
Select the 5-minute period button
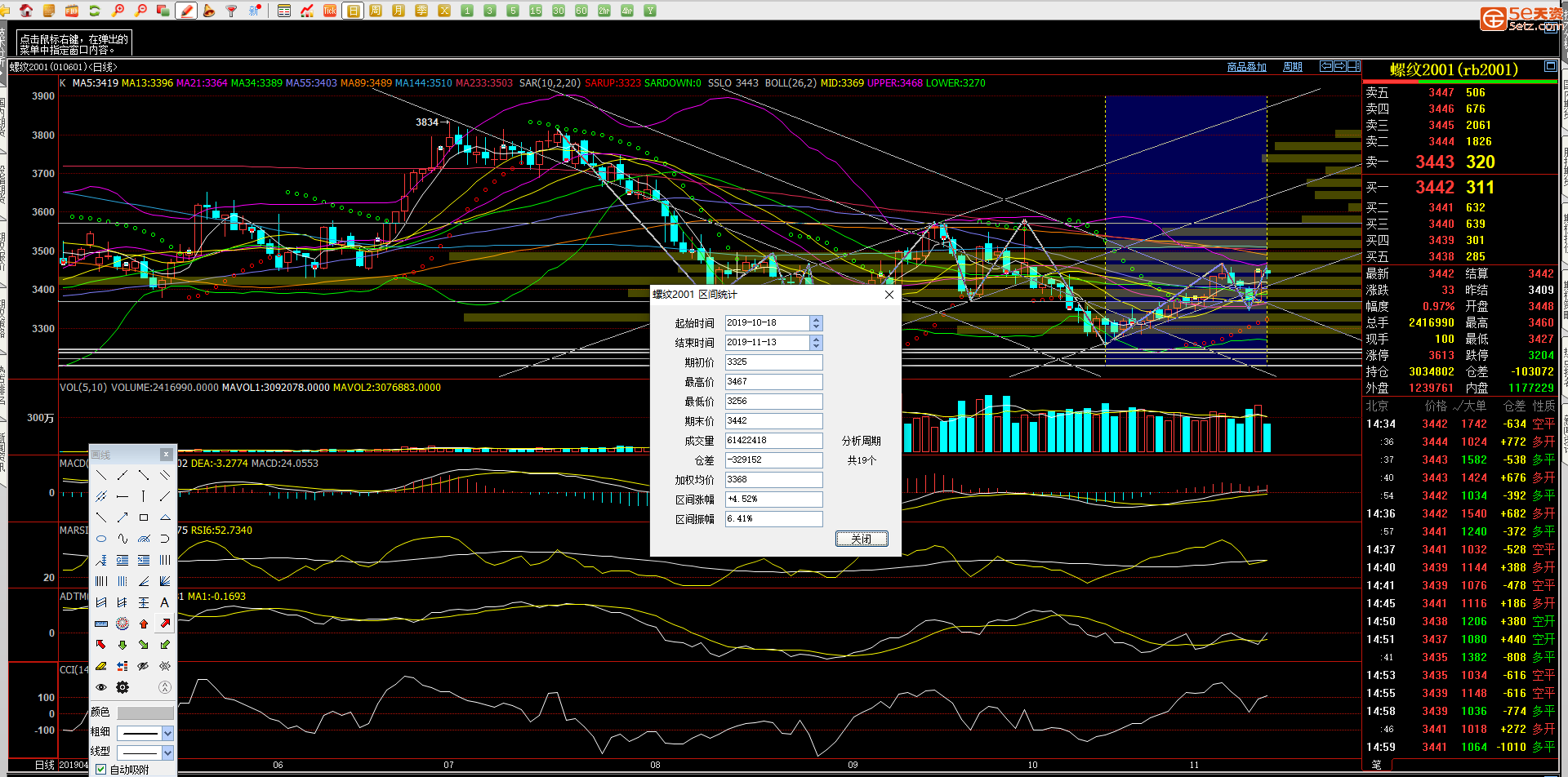point(513,11)
